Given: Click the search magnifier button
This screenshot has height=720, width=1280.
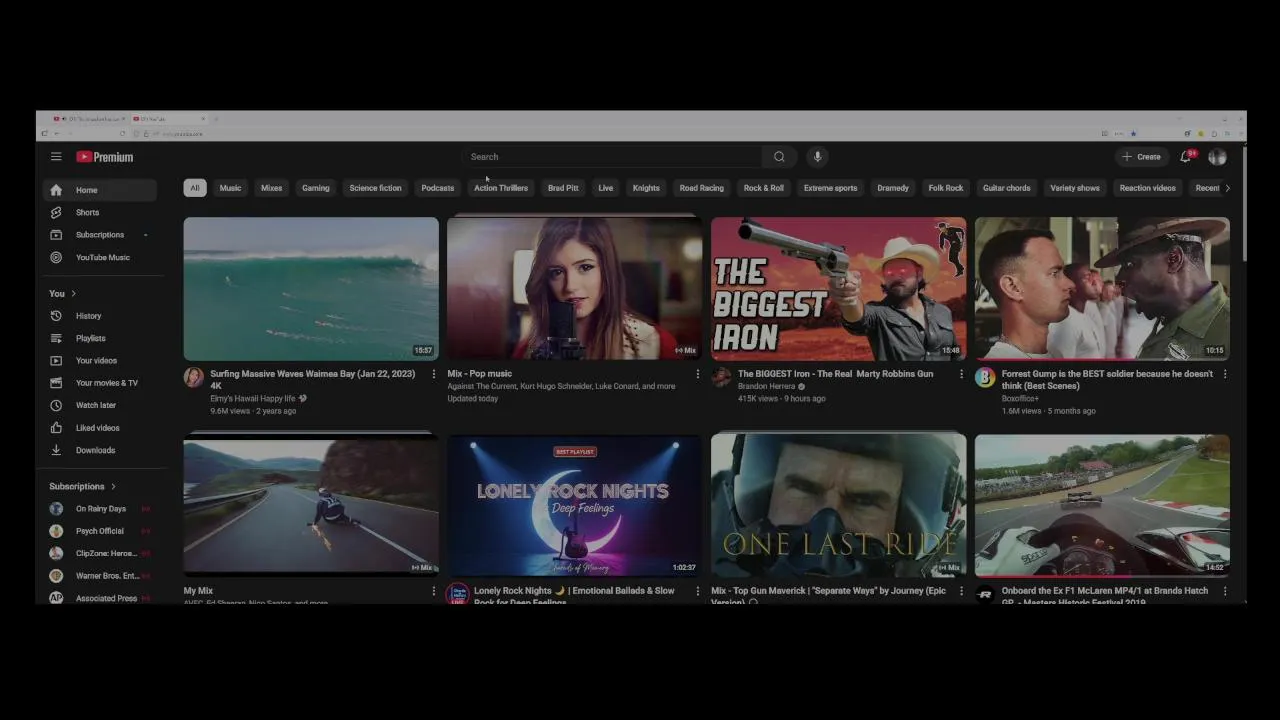Looking at the screenshot, I should 779,157.
